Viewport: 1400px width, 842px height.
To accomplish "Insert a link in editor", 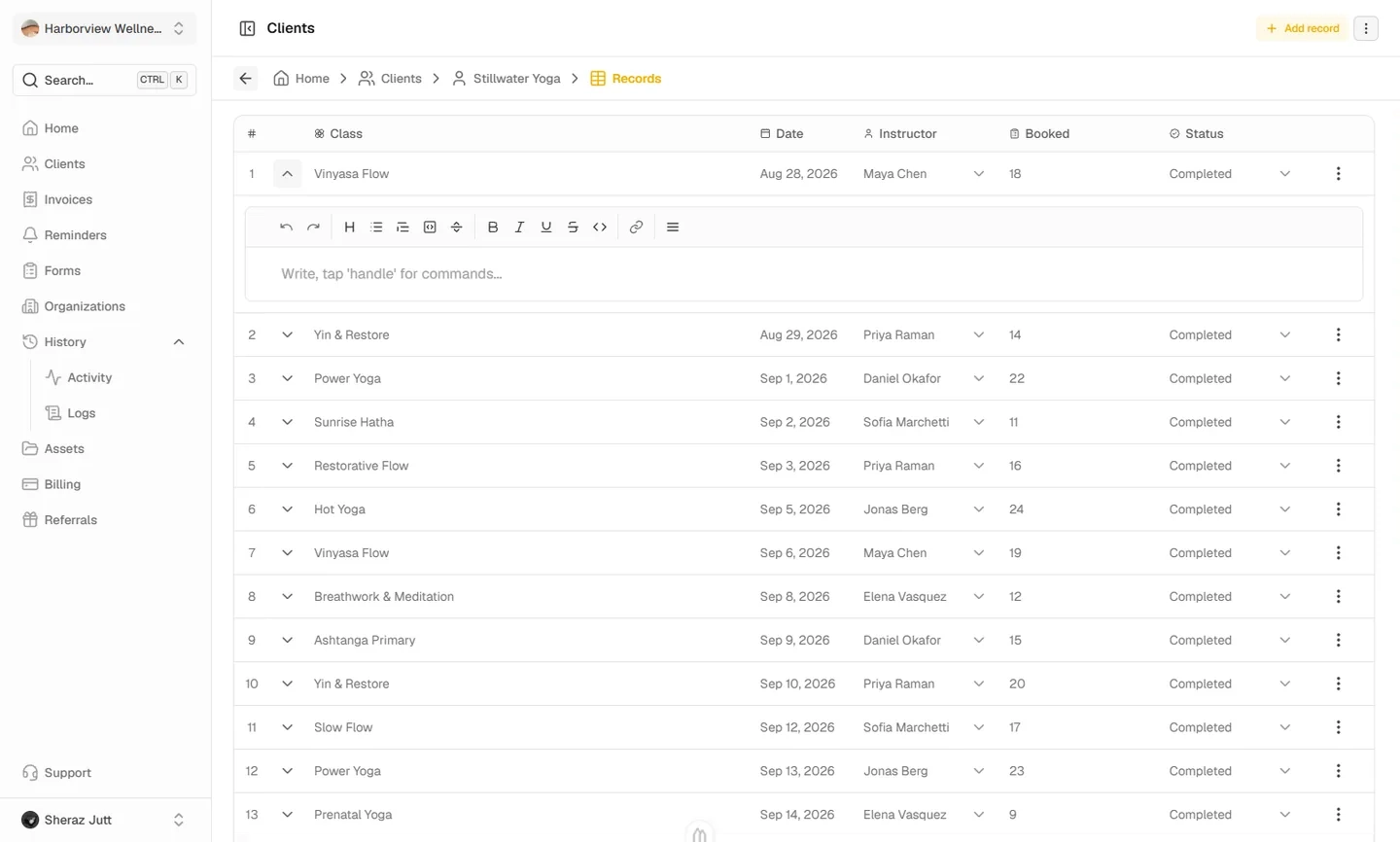I will point(636,228).
